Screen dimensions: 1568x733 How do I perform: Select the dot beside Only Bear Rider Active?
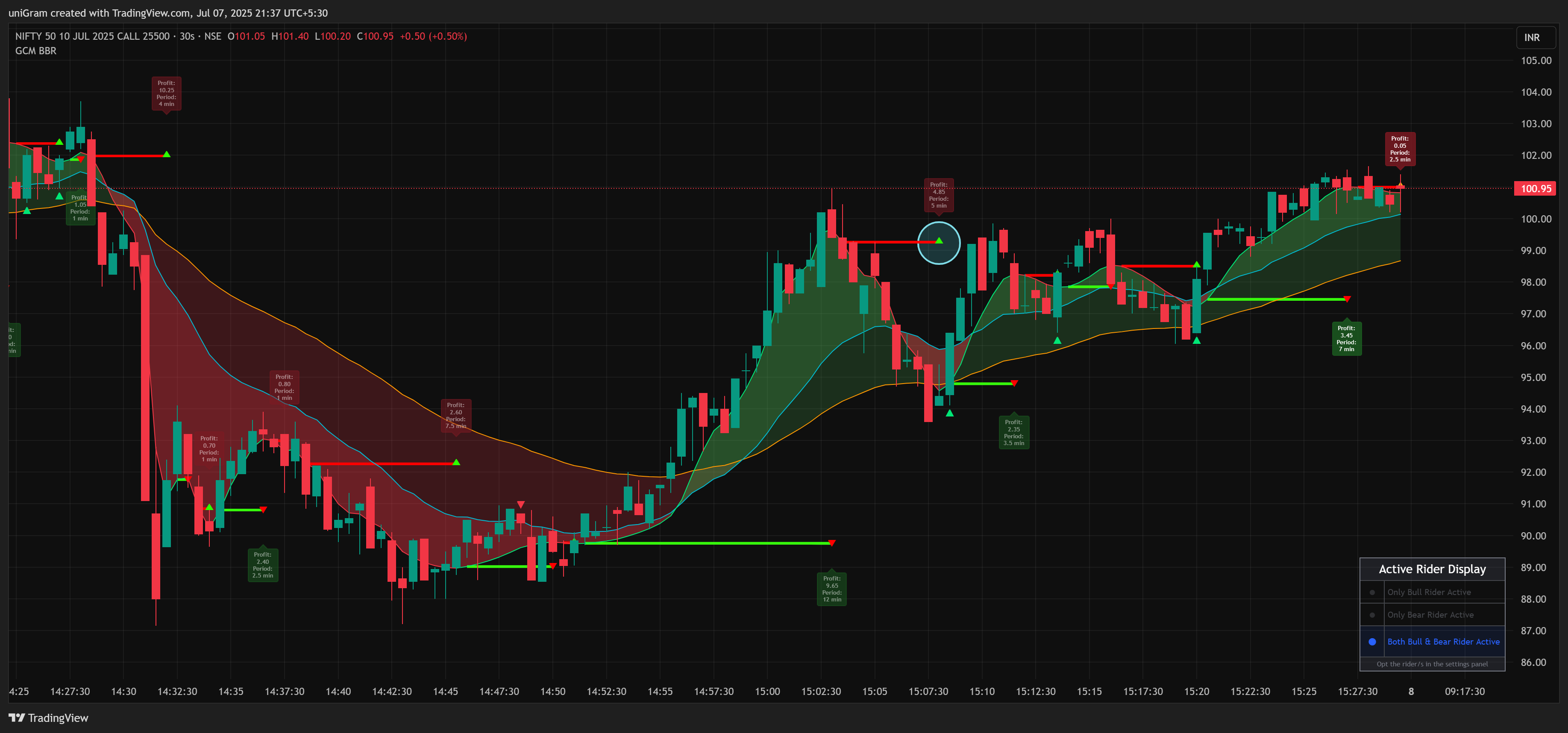(1372, 615)
